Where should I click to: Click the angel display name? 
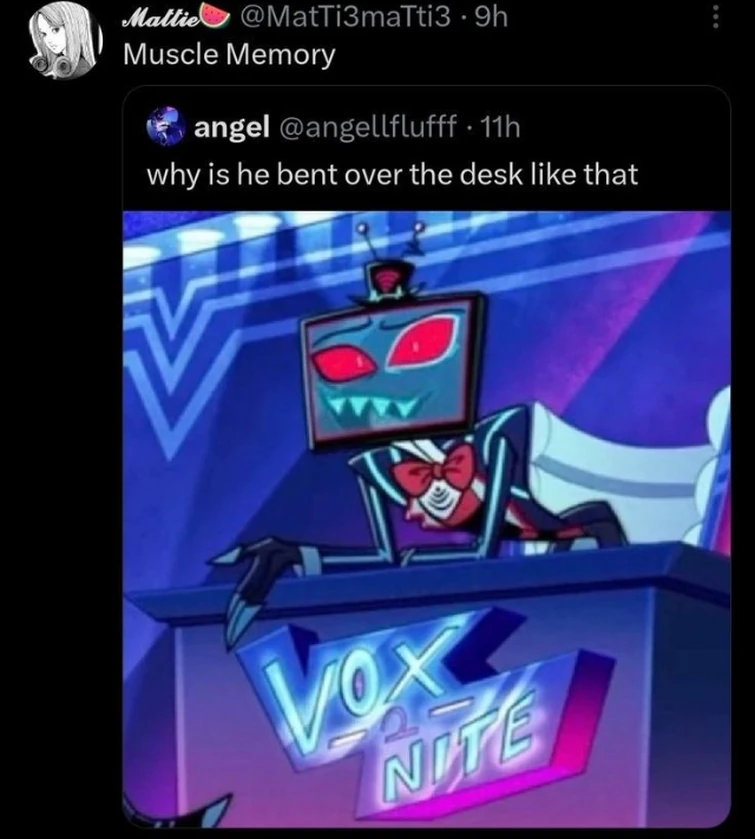(x=232, y=127)
